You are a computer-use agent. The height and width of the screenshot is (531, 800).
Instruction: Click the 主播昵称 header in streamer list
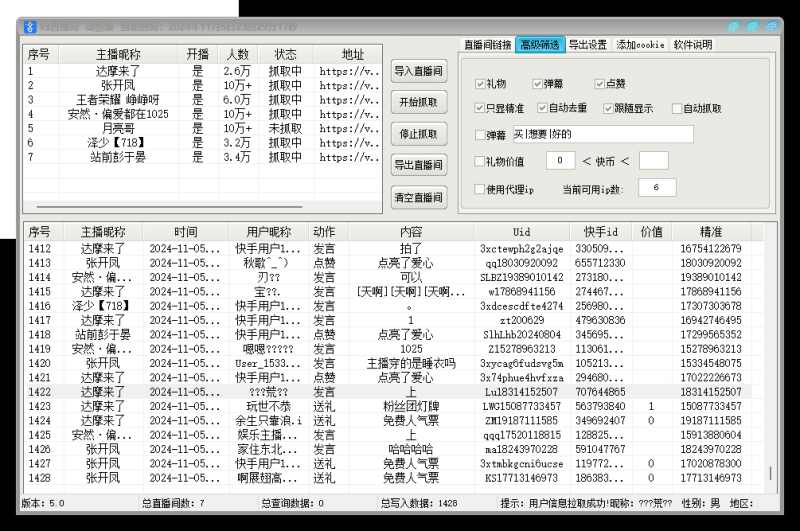point(118,54)
